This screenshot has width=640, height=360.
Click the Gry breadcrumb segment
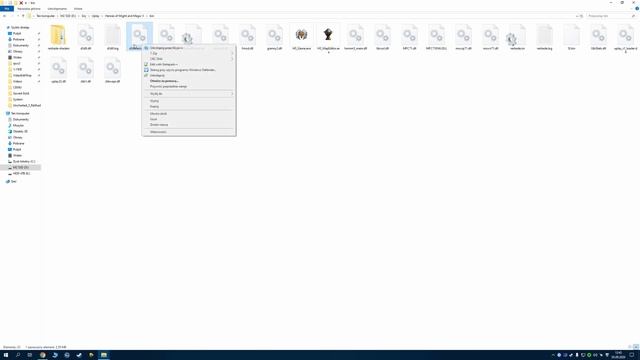pyautogui.click(x=84, y=16)
